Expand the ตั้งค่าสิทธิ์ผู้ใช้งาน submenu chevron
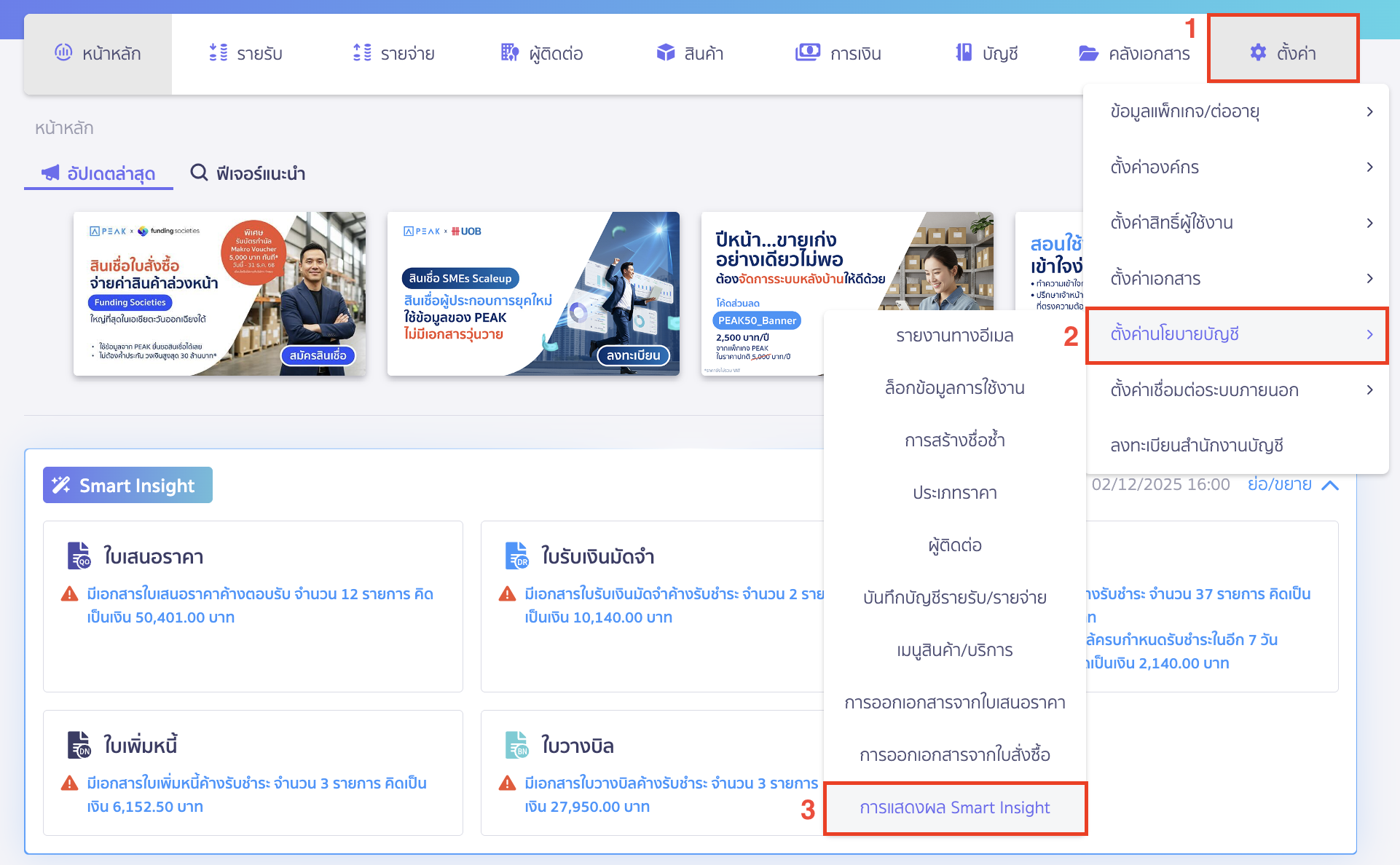Viewport: 1400px width, 865px height. coord(1370,223)
